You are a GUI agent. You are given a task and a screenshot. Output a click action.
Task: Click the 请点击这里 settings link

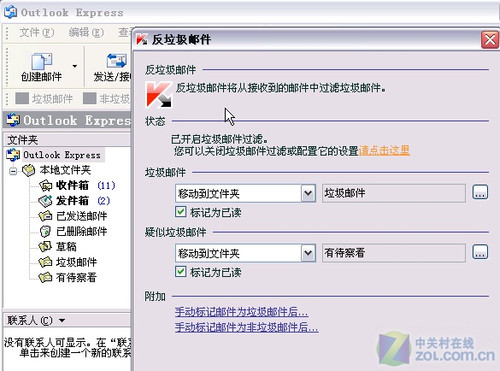pos(384,151)
